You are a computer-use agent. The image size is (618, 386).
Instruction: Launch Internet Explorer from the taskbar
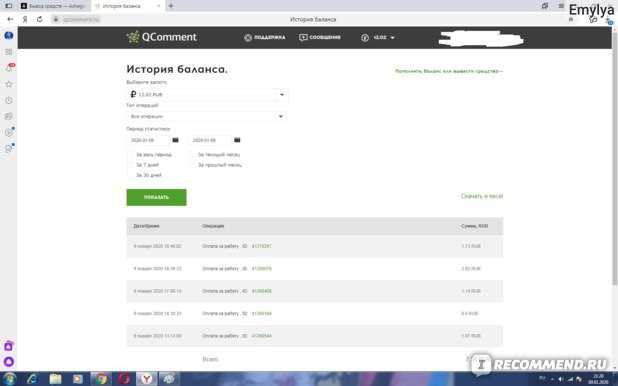32,379
